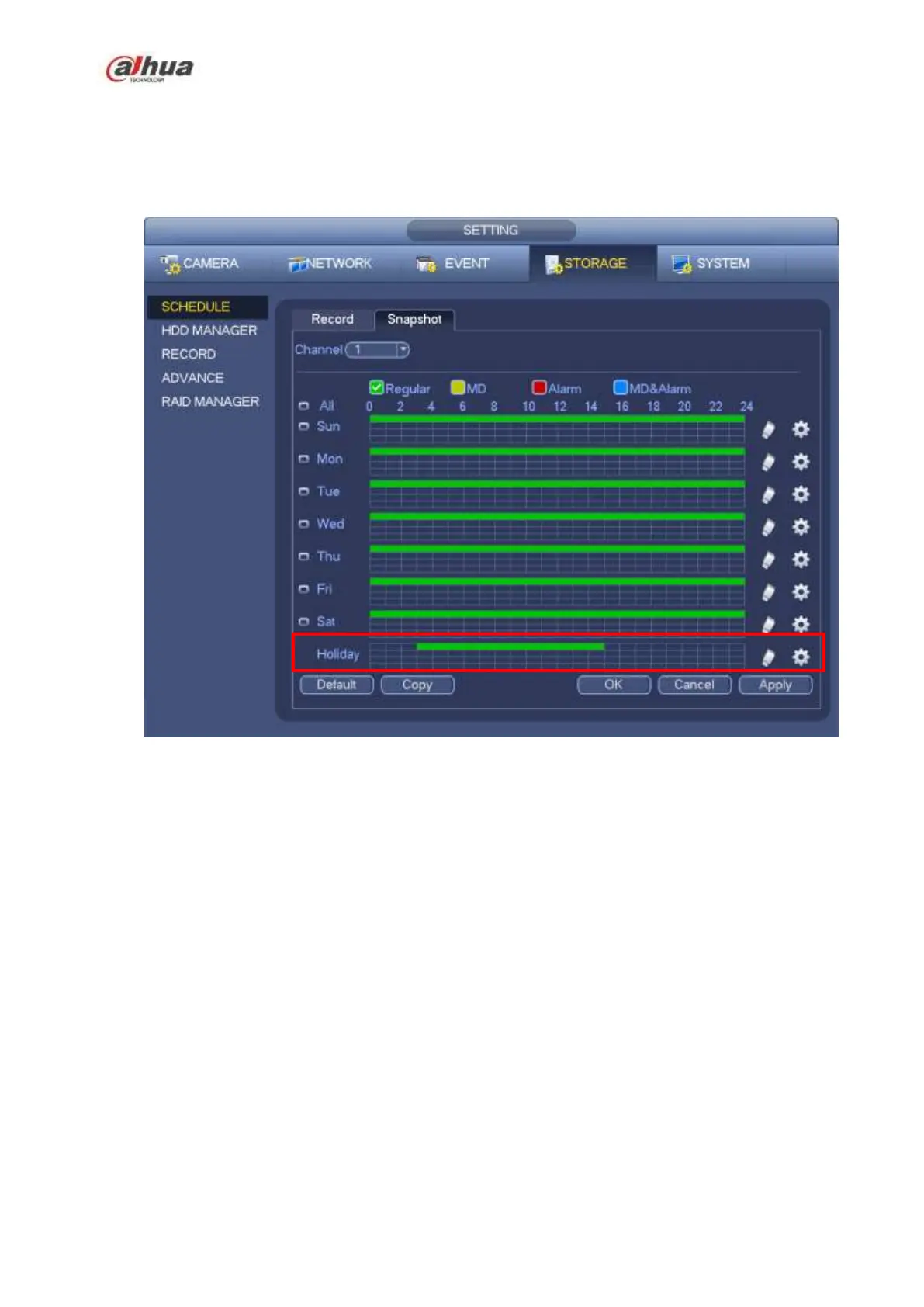Click the Sun green schedule bar
Screen dimensions: 924x1307
click(557, 419)
